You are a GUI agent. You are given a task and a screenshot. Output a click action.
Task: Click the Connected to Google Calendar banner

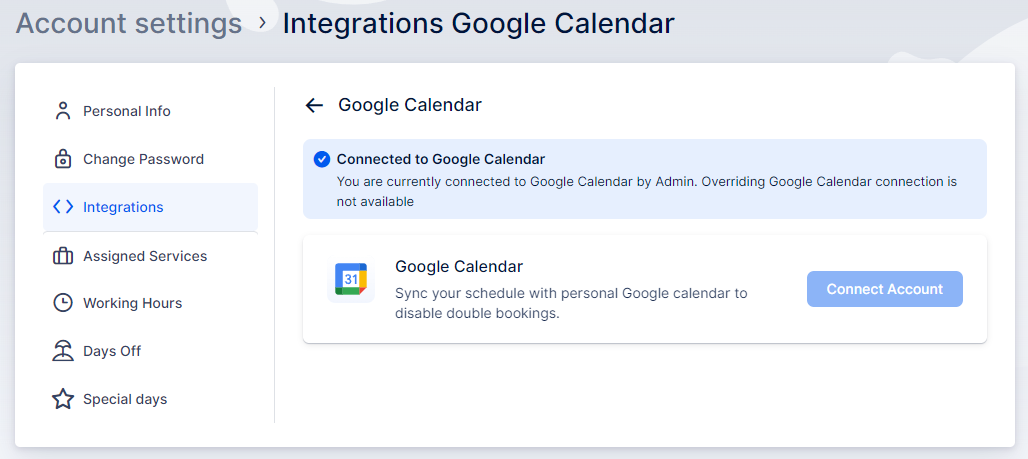(644, 179)
